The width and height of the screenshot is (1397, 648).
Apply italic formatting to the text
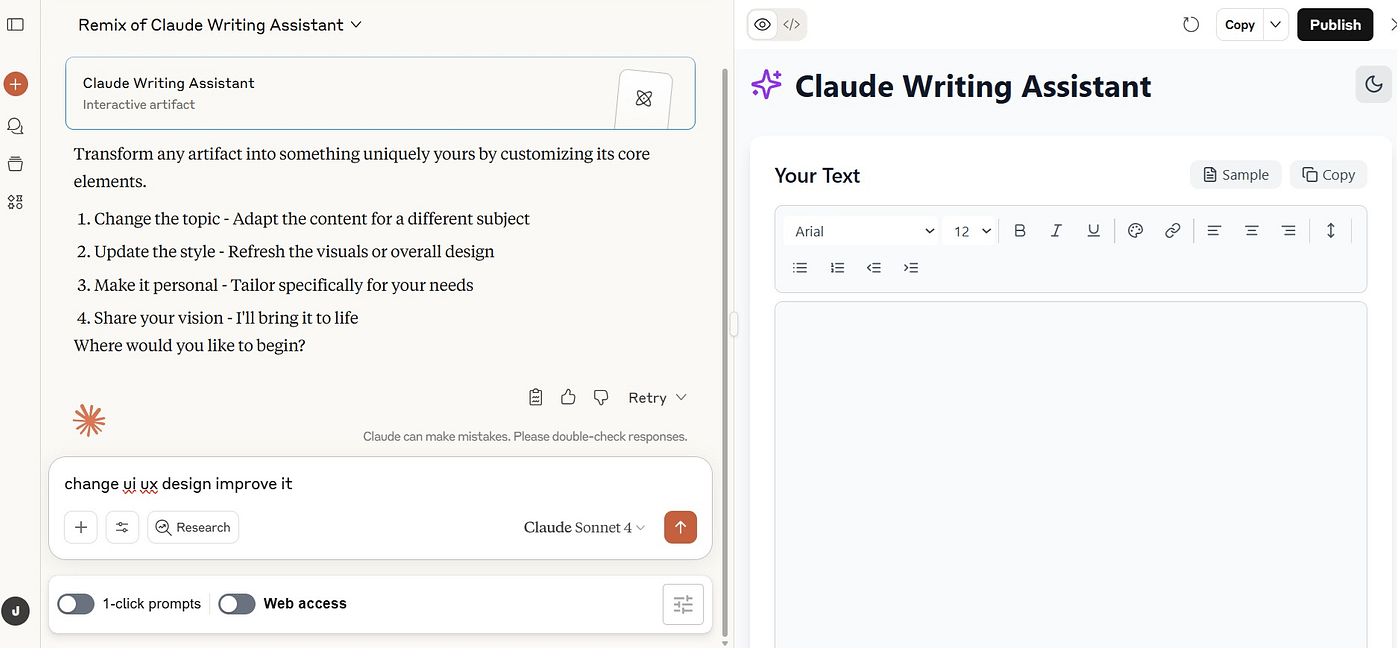point(1056,230)
